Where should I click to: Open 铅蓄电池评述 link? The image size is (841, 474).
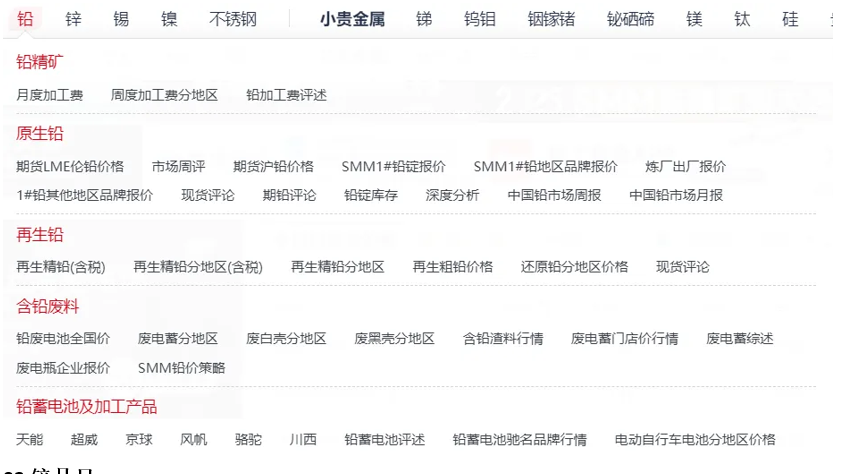[x=385, y=440]
